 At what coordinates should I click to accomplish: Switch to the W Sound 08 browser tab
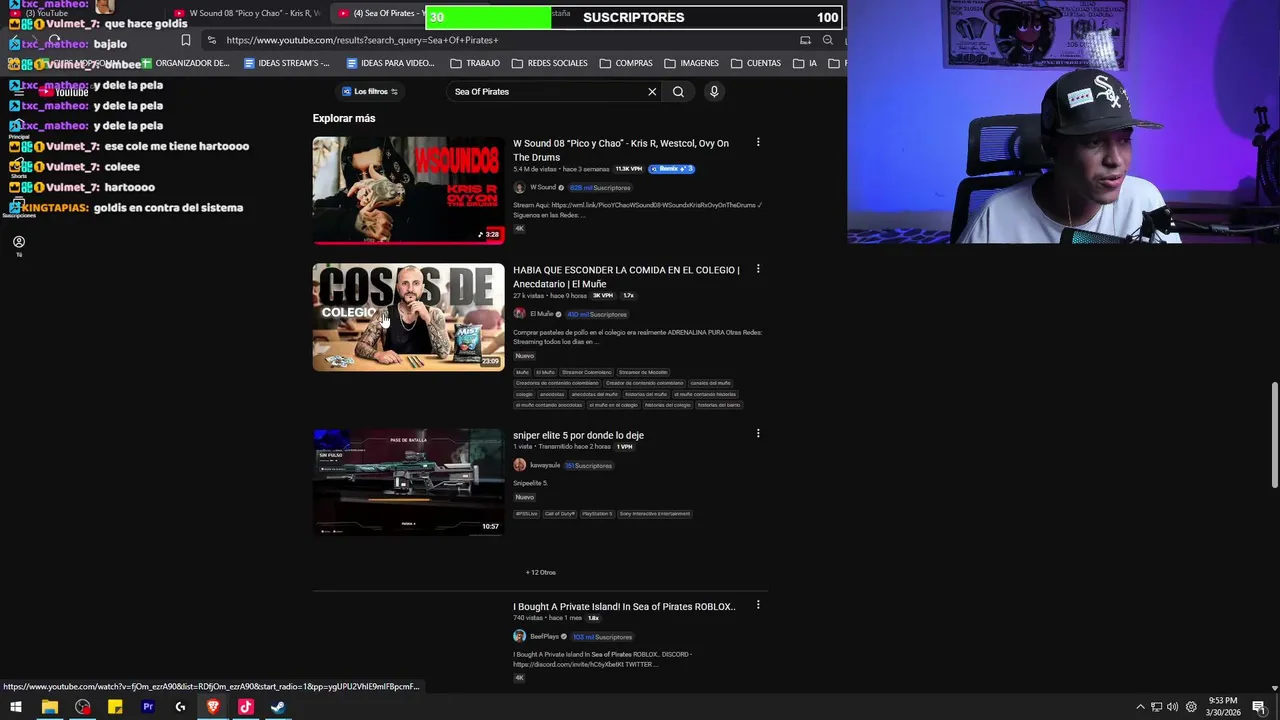point(248,13)
